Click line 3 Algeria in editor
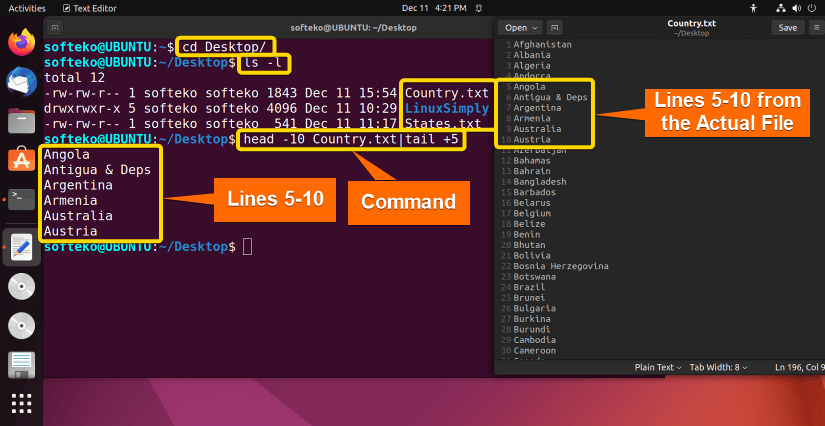825x426 pixels. (532, 66)
